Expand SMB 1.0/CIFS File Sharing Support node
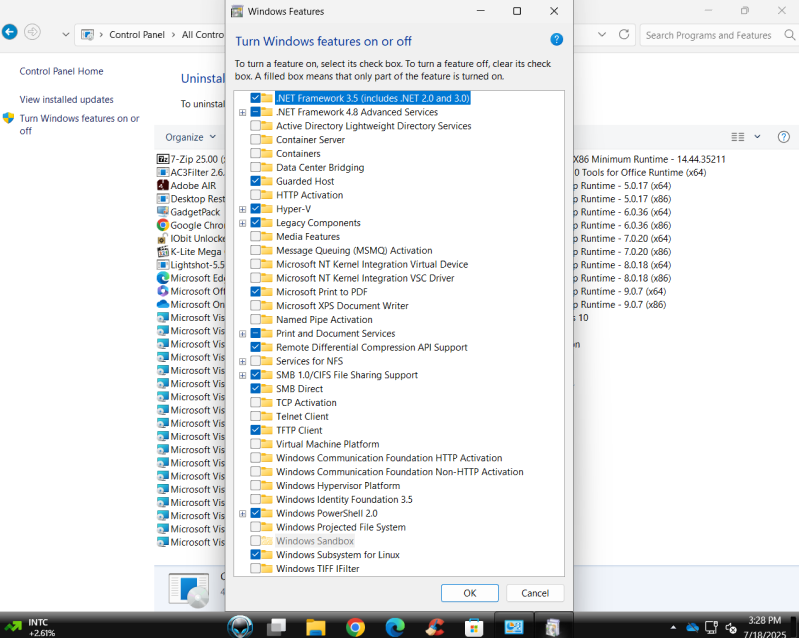The height and width of the screenshot is (638, 799). click(243, 375)
